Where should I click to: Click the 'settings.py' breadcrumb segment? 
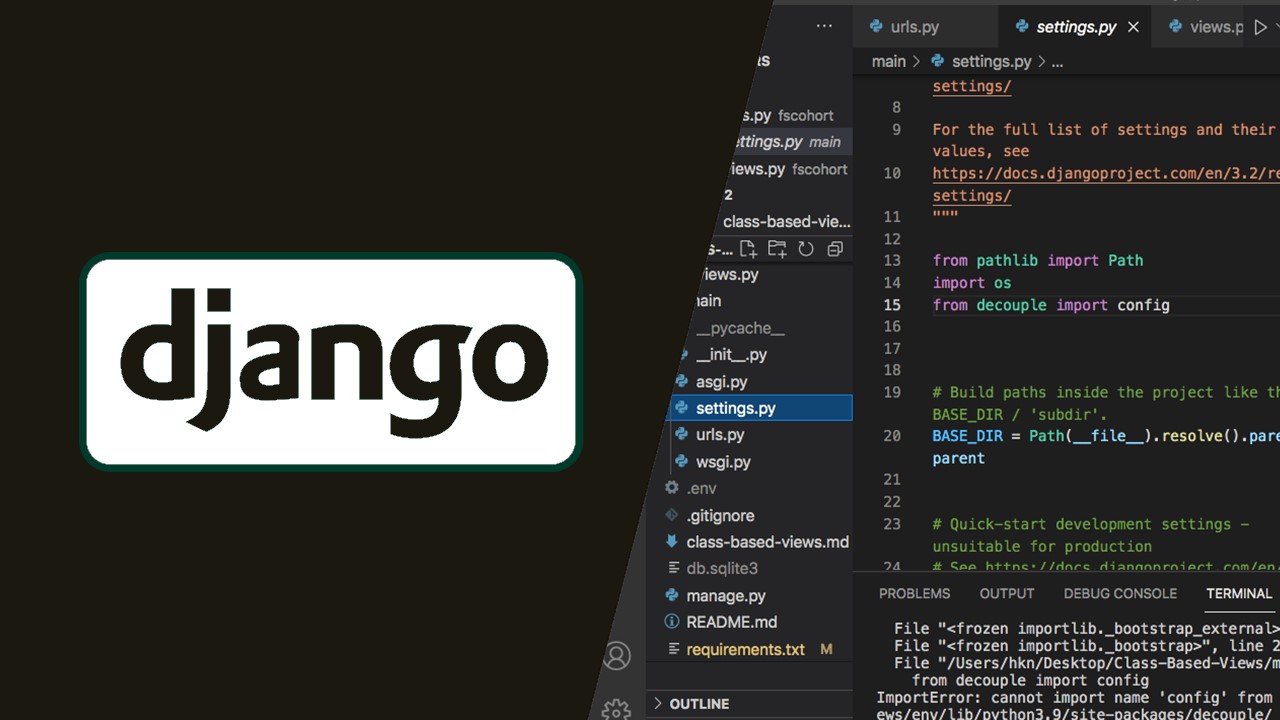[x=991, y=61]
